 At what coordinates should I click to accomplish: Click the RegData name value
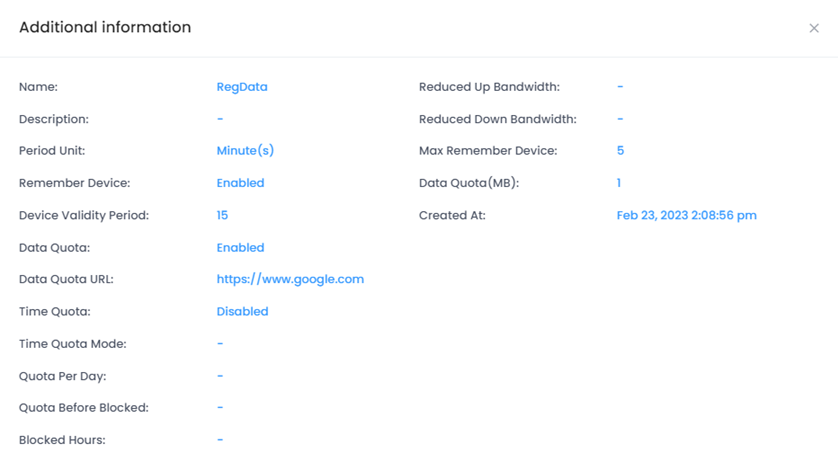(x=242, y=87)
